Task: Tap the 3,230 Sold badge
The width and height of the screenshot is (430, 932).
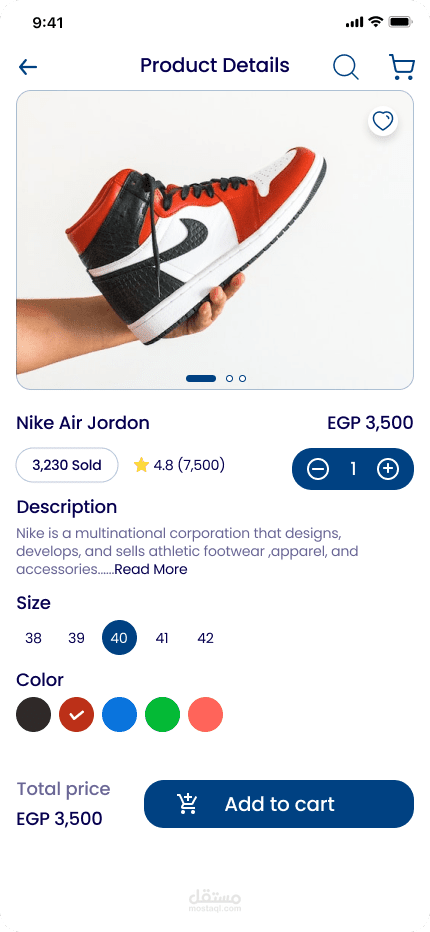Action: point(67,465)
